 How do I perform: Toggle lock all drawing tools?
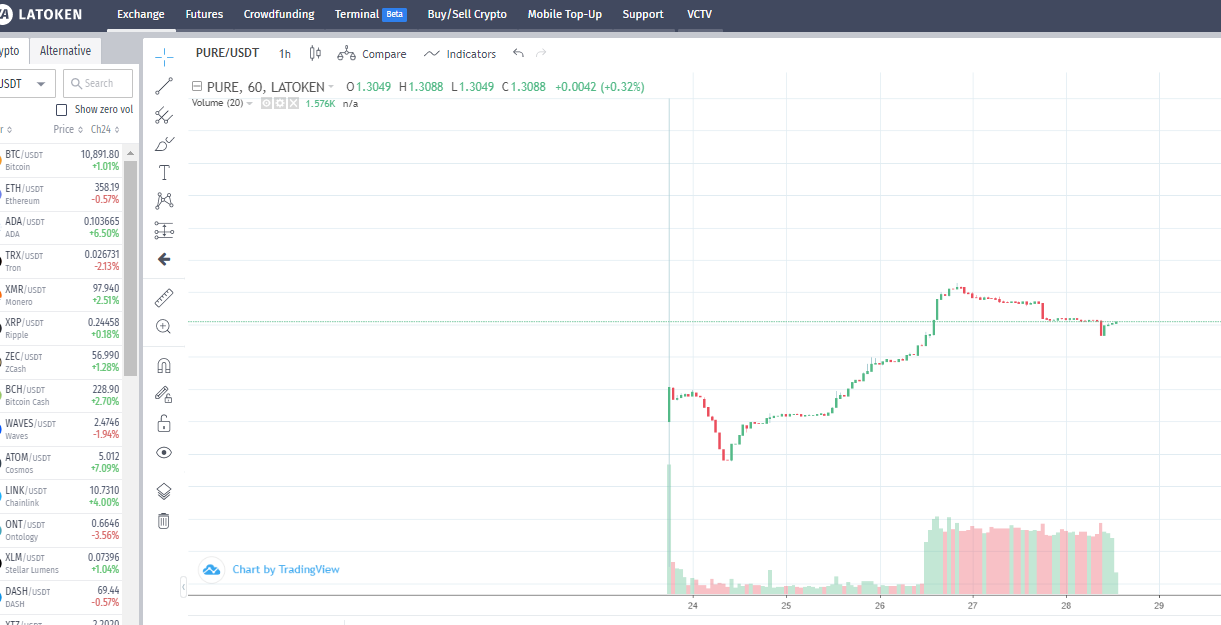164,424
